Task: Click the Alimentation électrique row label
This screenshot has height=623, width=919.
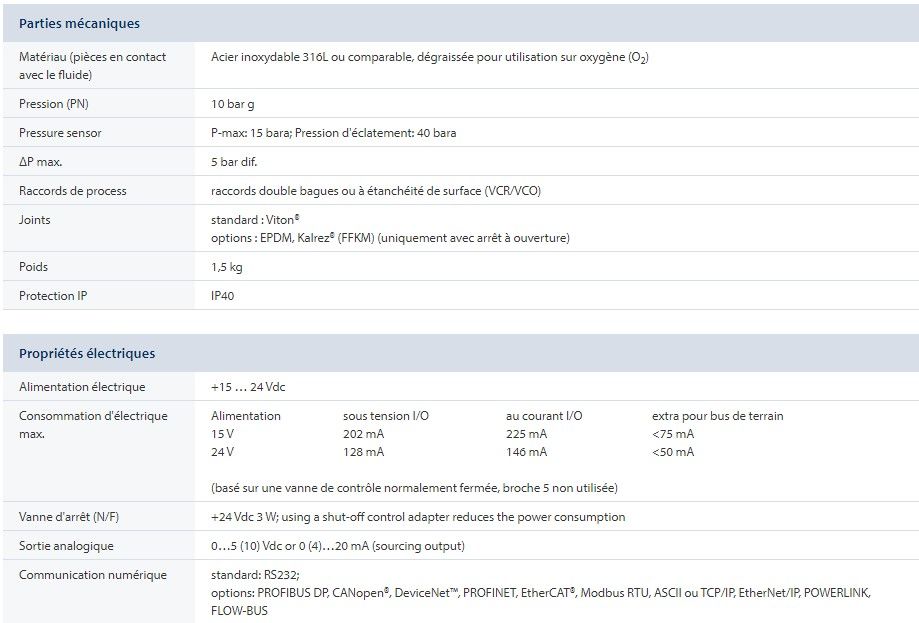Action: pyautogui.click(x=82, y=387)
